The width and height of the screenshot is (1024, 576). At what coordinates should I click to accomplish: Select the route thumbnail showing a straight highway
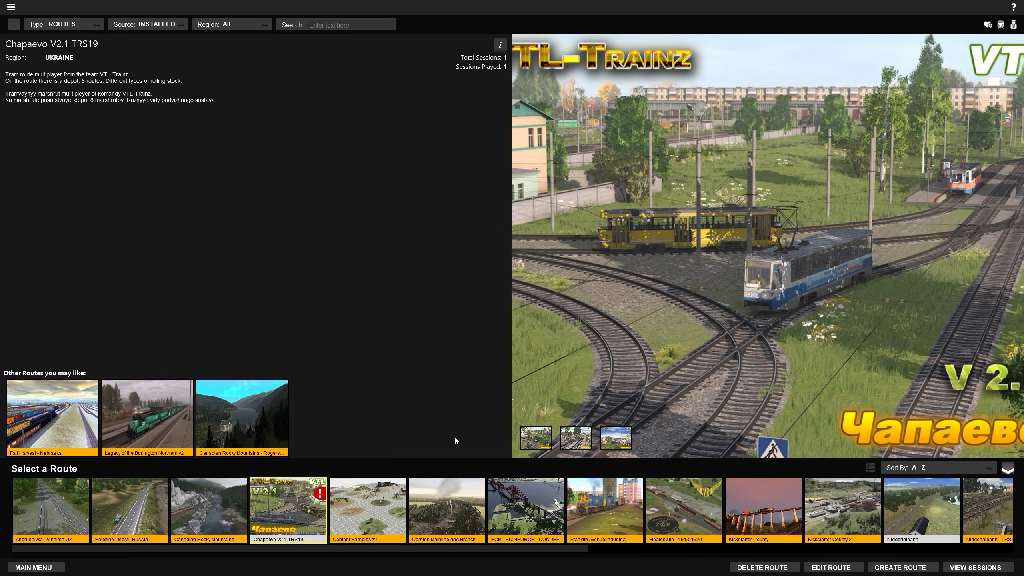(130, 510)
